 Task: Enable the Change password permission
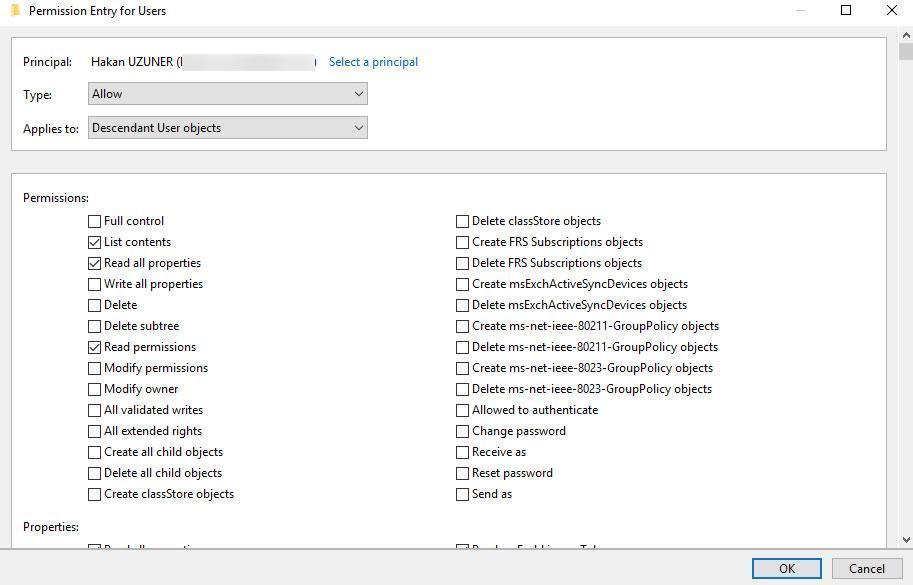coord(463,431)
